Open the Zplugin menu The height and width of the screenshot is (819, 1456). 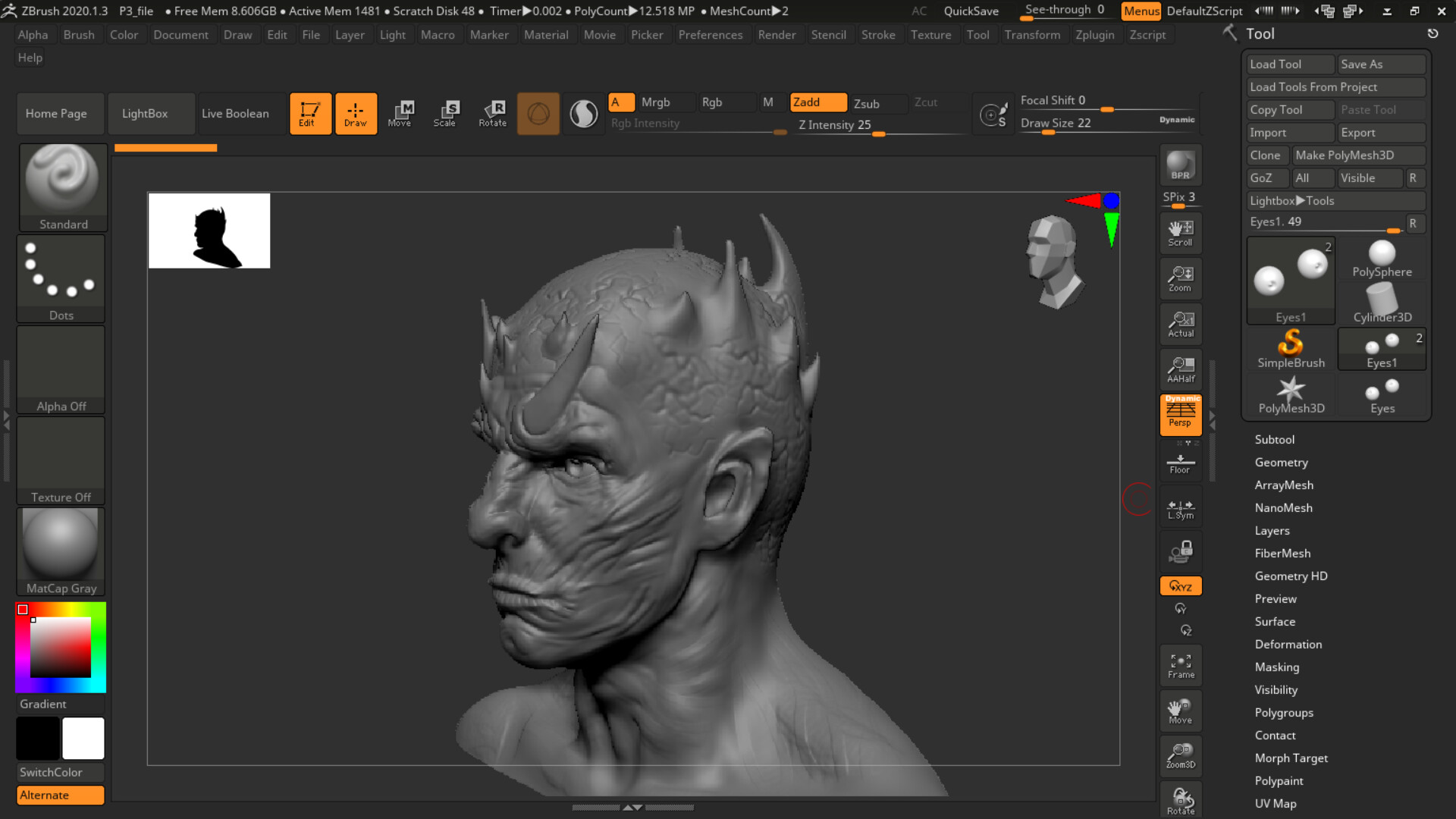coord(1095,34)
